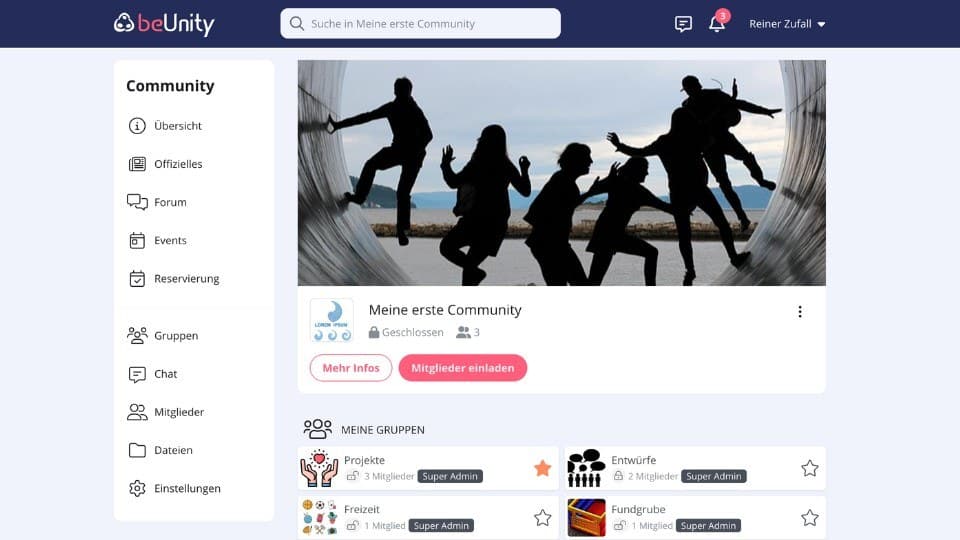This screenshot has width=960, height=540.
Task: Open the Einstellungen gear icon
Action: pyautogui.click(x=137, y=488)
